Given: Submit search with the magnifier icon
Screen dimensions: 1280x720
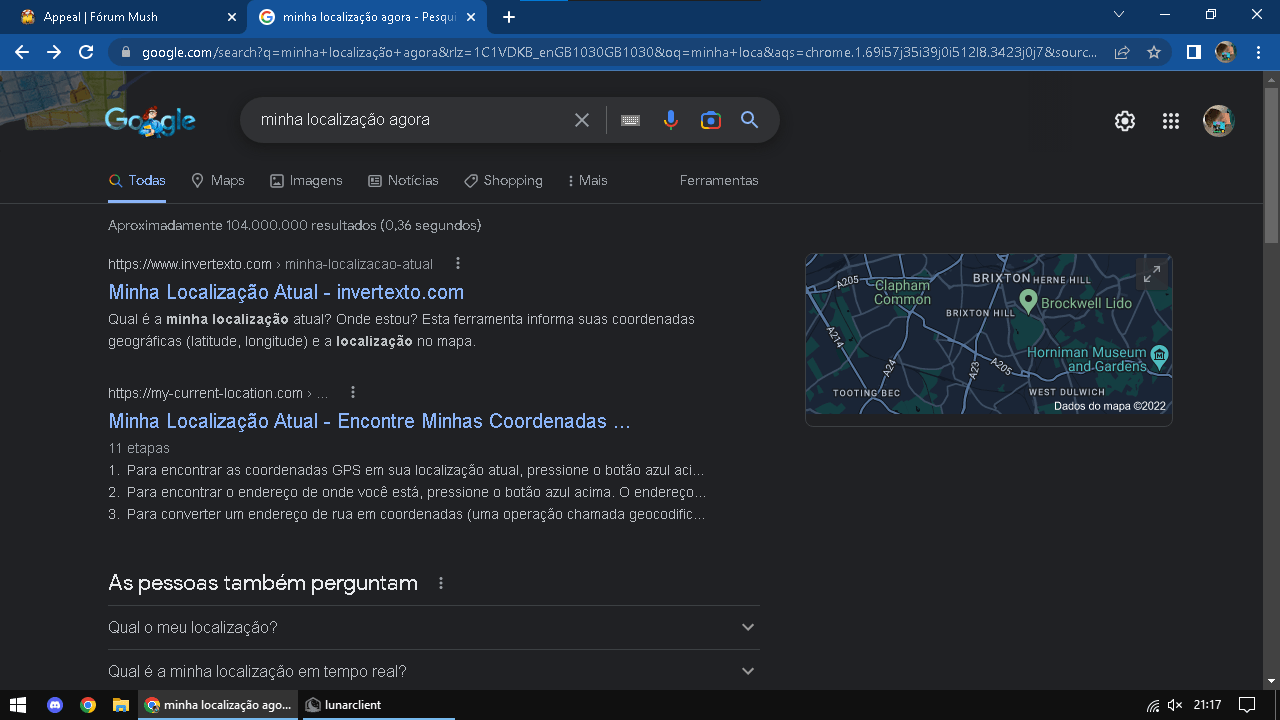Looking at the screenshot, I should pos(750,120).
